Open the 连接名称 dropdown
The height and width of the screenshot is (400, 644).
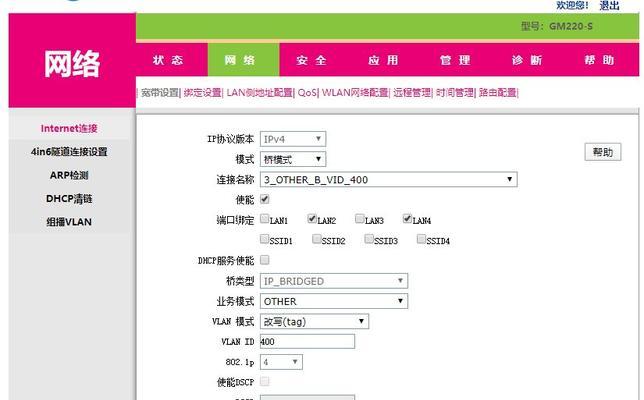click(x=389, y=179)
